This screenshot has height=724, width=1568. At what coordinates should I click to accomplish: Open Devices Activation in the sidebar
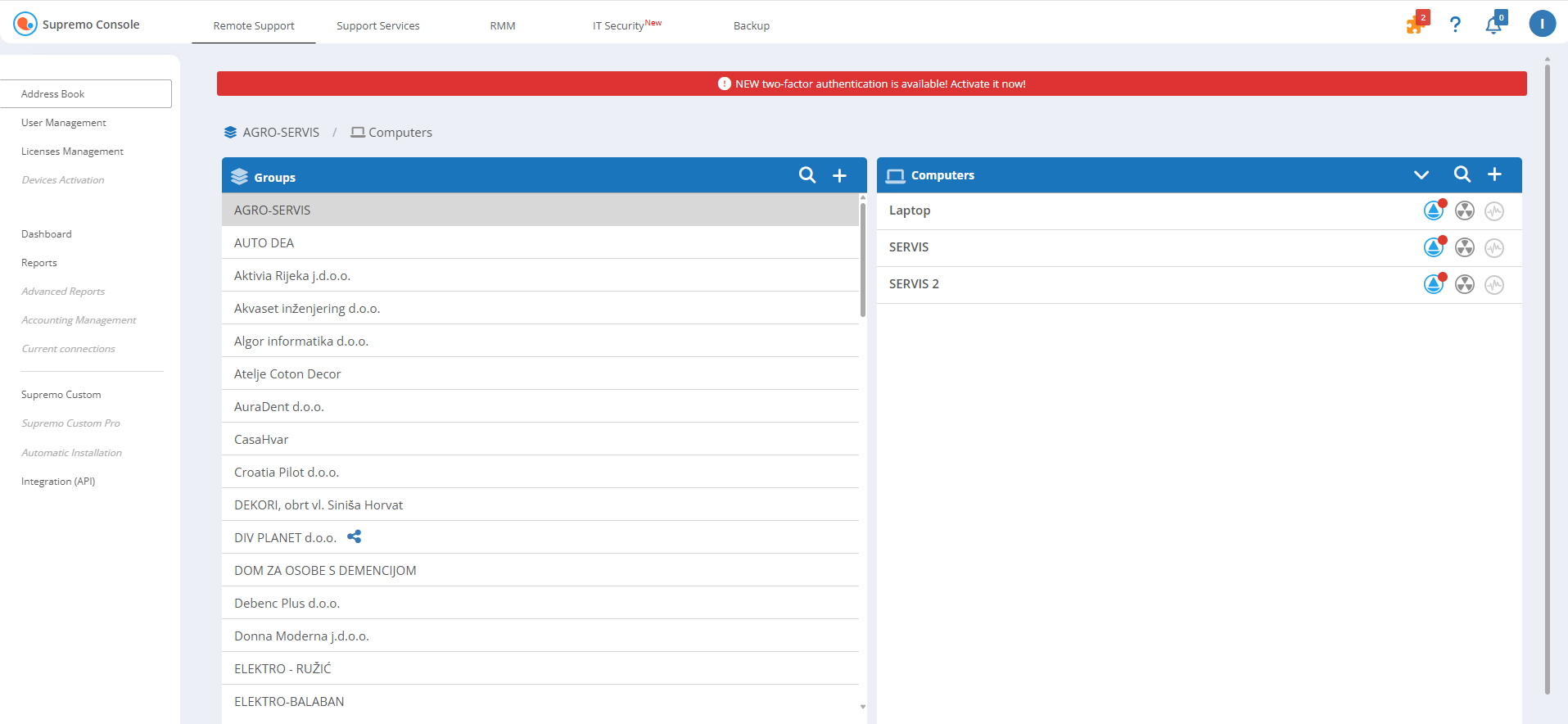coord(63,180)
